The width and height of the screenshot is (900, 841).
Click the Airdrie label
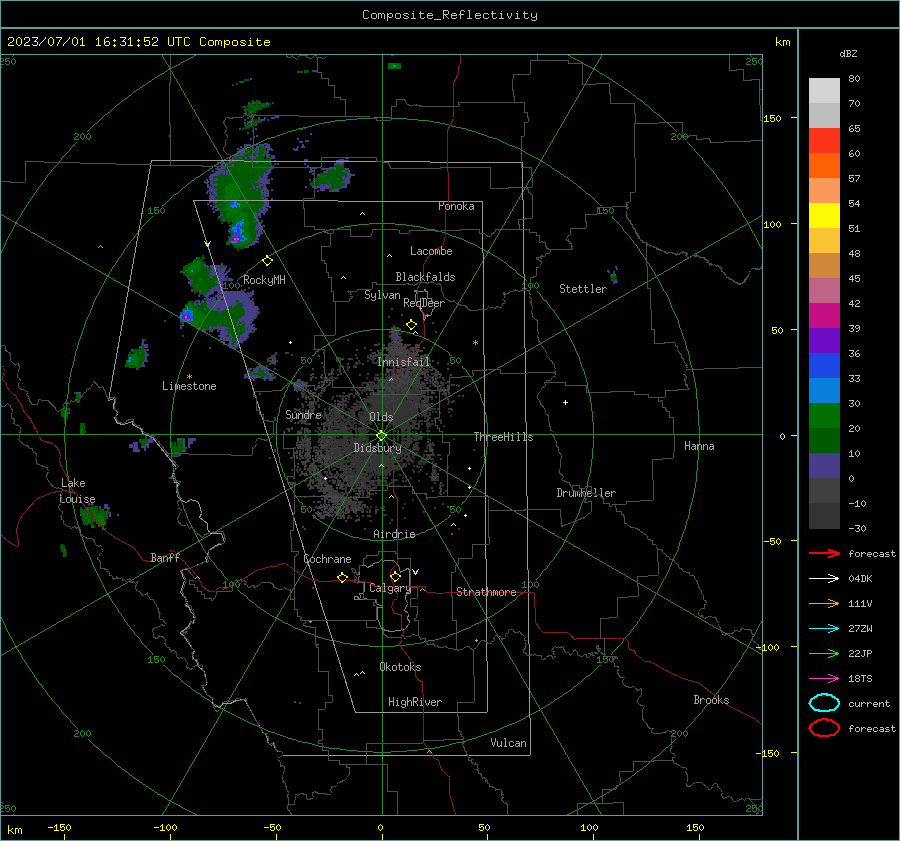click(394, 534)
